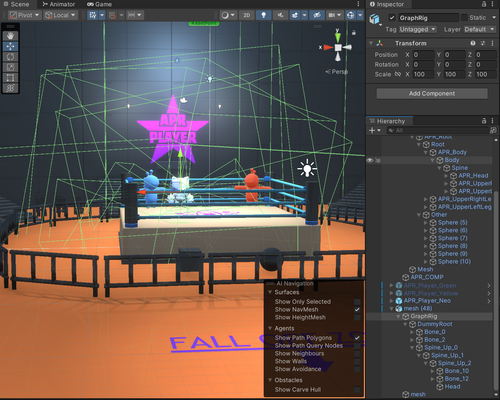Screen dimensions: 500x400
Task: Open the Hierarchy add-object plus menu
Action: pos(375,130)
